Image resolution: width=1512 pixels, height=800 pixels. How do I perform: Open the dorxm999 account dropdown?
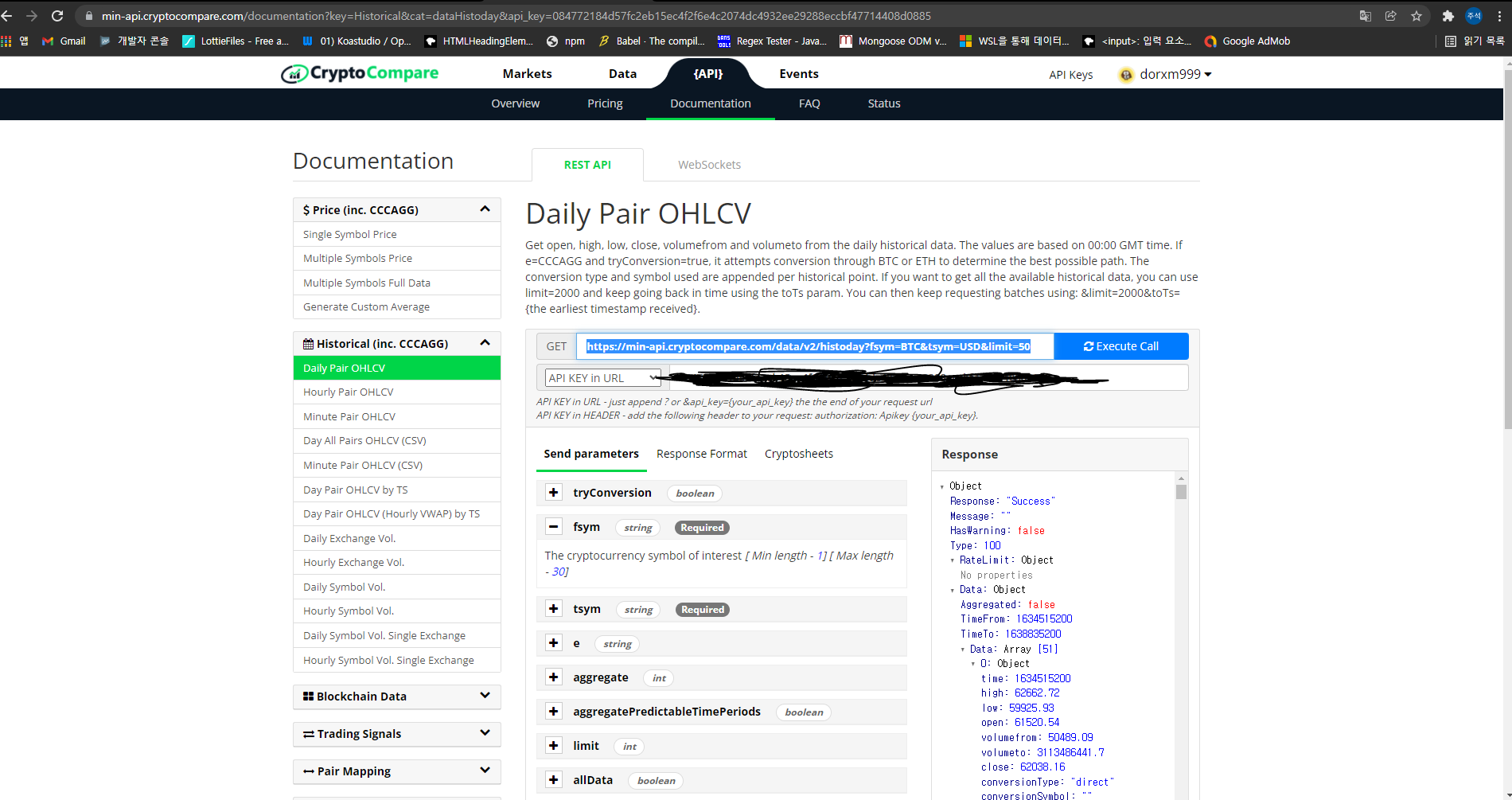coord(1175,74)
